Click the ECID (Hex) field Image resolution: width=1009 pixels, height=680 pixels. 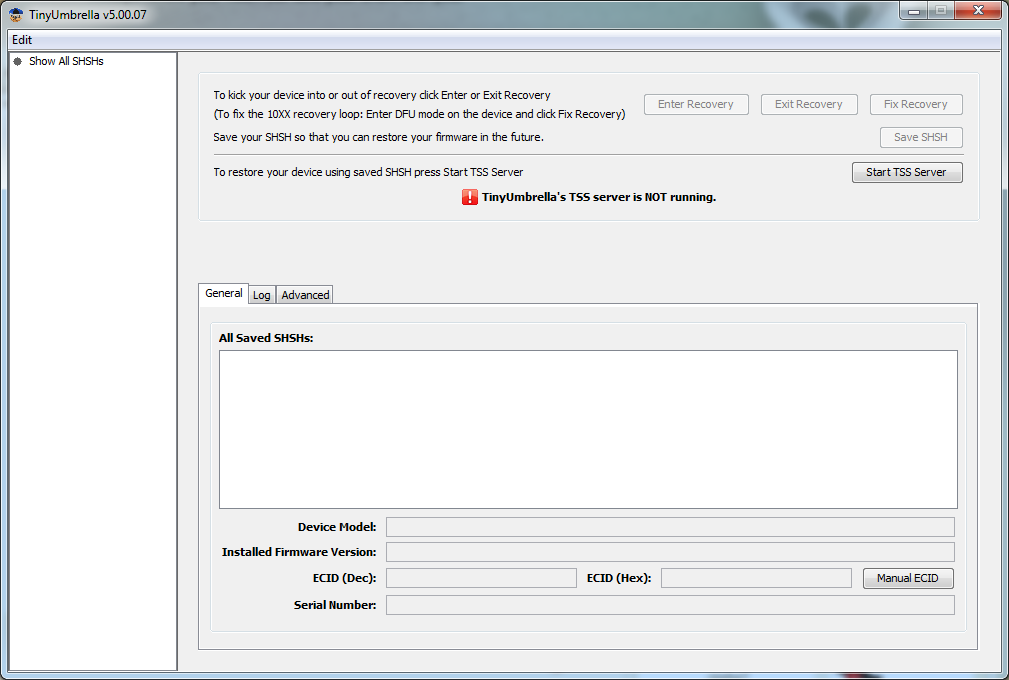(756, 578)
